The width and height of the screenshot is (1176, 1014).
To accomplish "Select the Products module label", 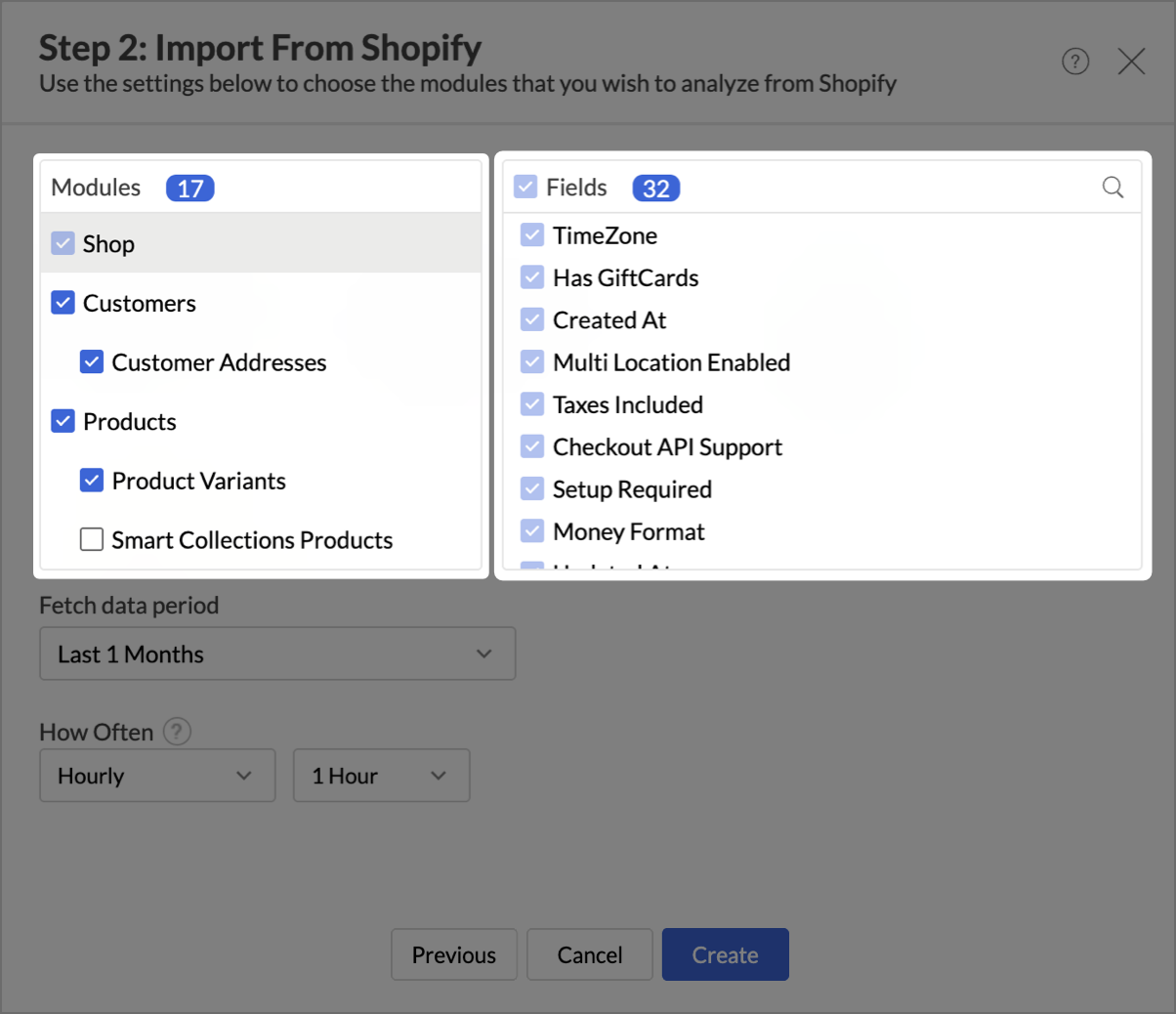I will pyautogui.click(x=130, y=422).
